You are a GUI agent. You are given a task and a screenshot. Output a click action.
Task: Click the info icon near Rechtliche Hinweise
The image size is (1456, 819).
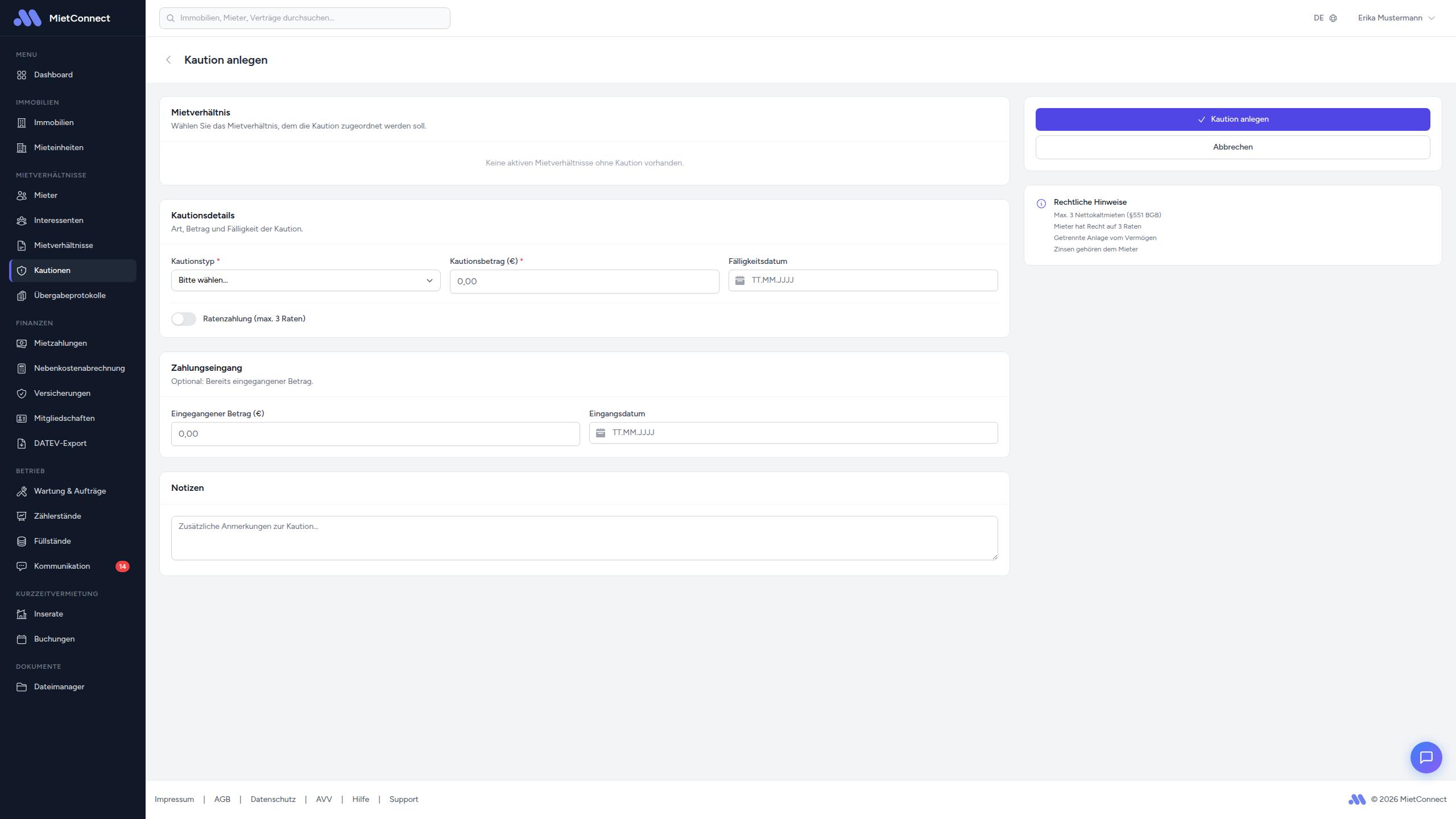click(x=1041, y=203)
